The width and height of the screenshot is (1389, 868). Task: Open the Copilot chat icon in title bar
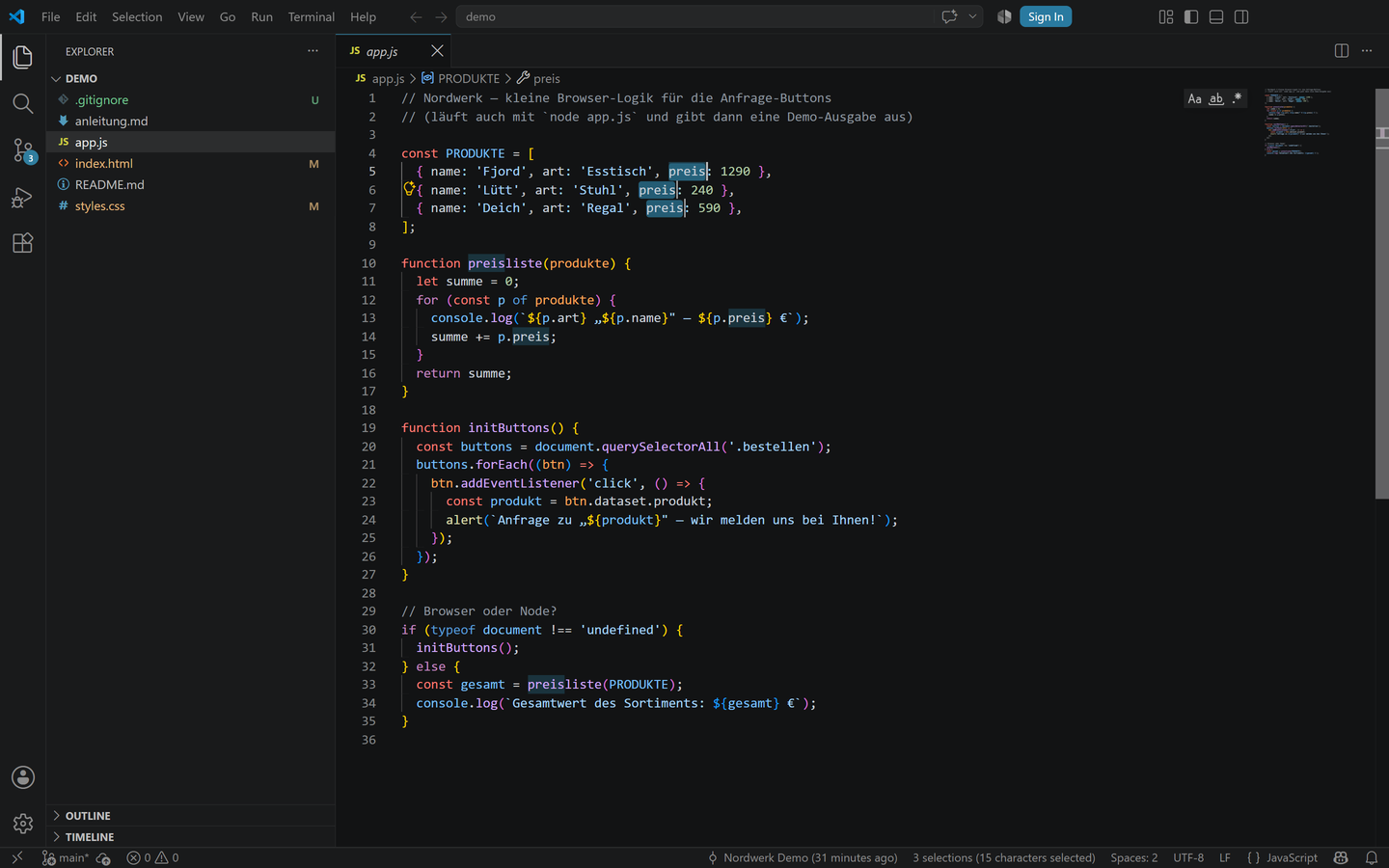949,16
